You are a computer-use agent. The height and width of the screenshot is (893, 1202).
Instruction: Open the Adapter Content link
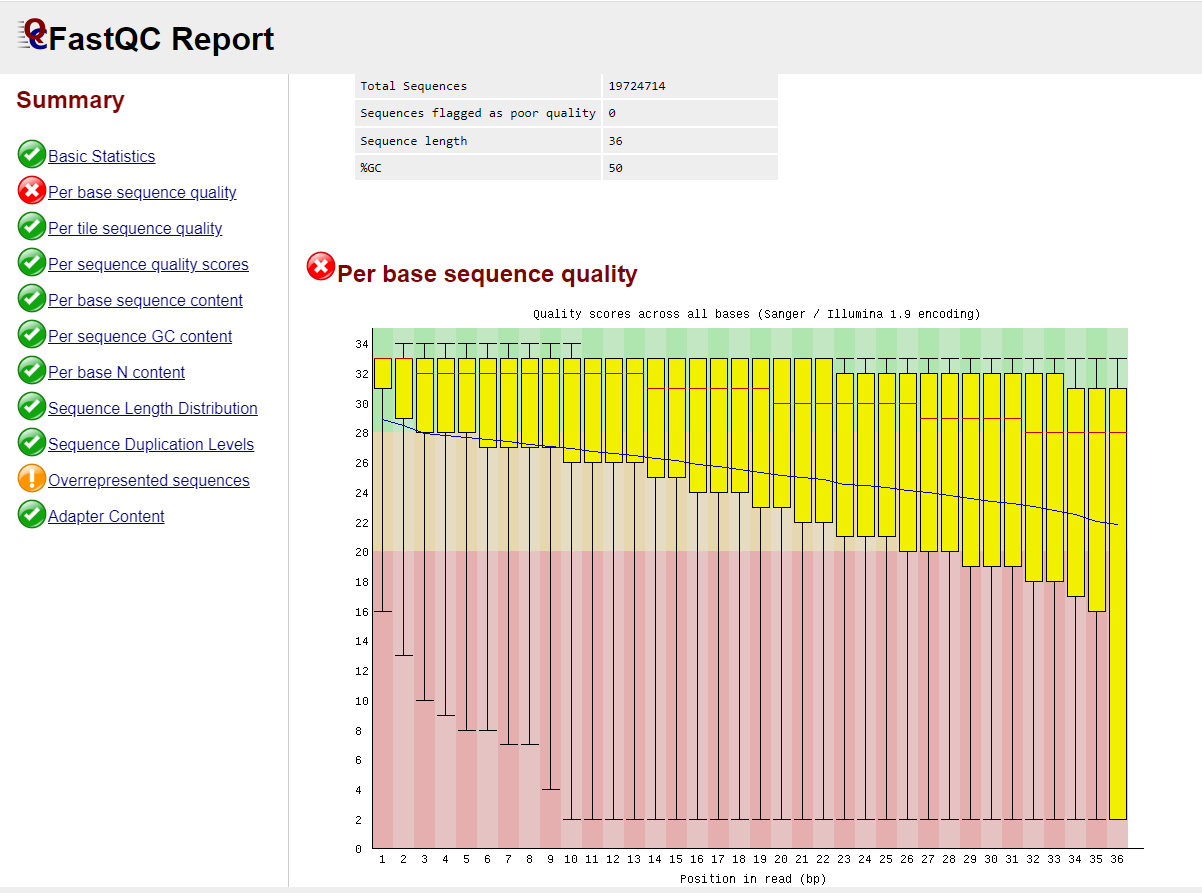106,516
